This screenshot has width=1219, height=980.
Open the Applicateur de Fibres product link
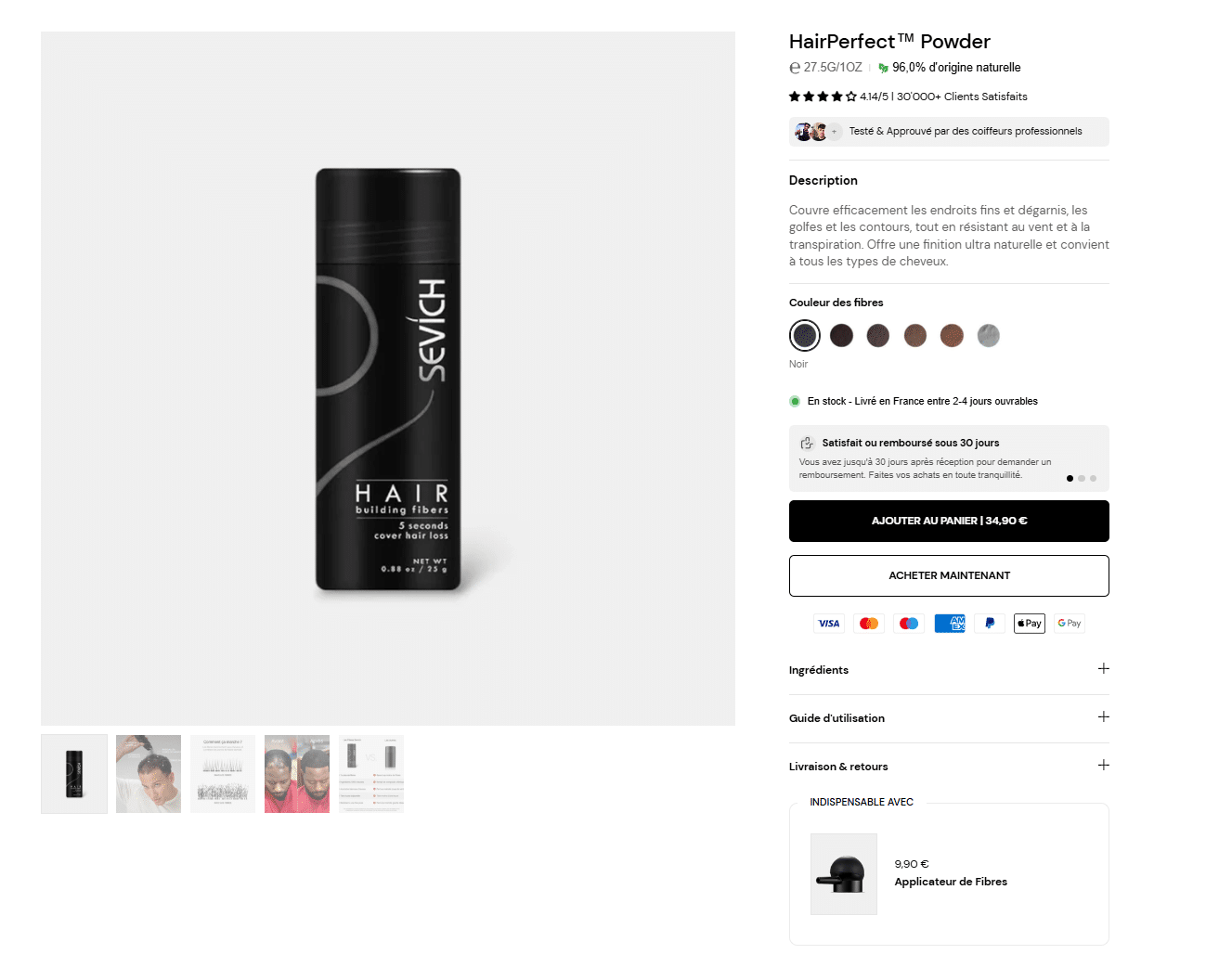951,882
